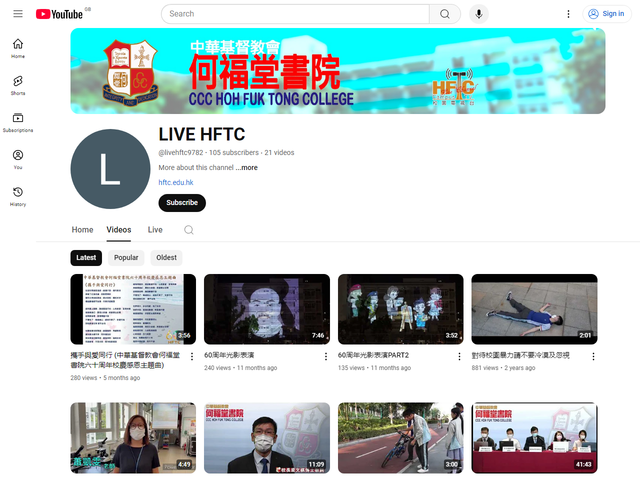Switch to the Live tab

(x=155, y=230)
